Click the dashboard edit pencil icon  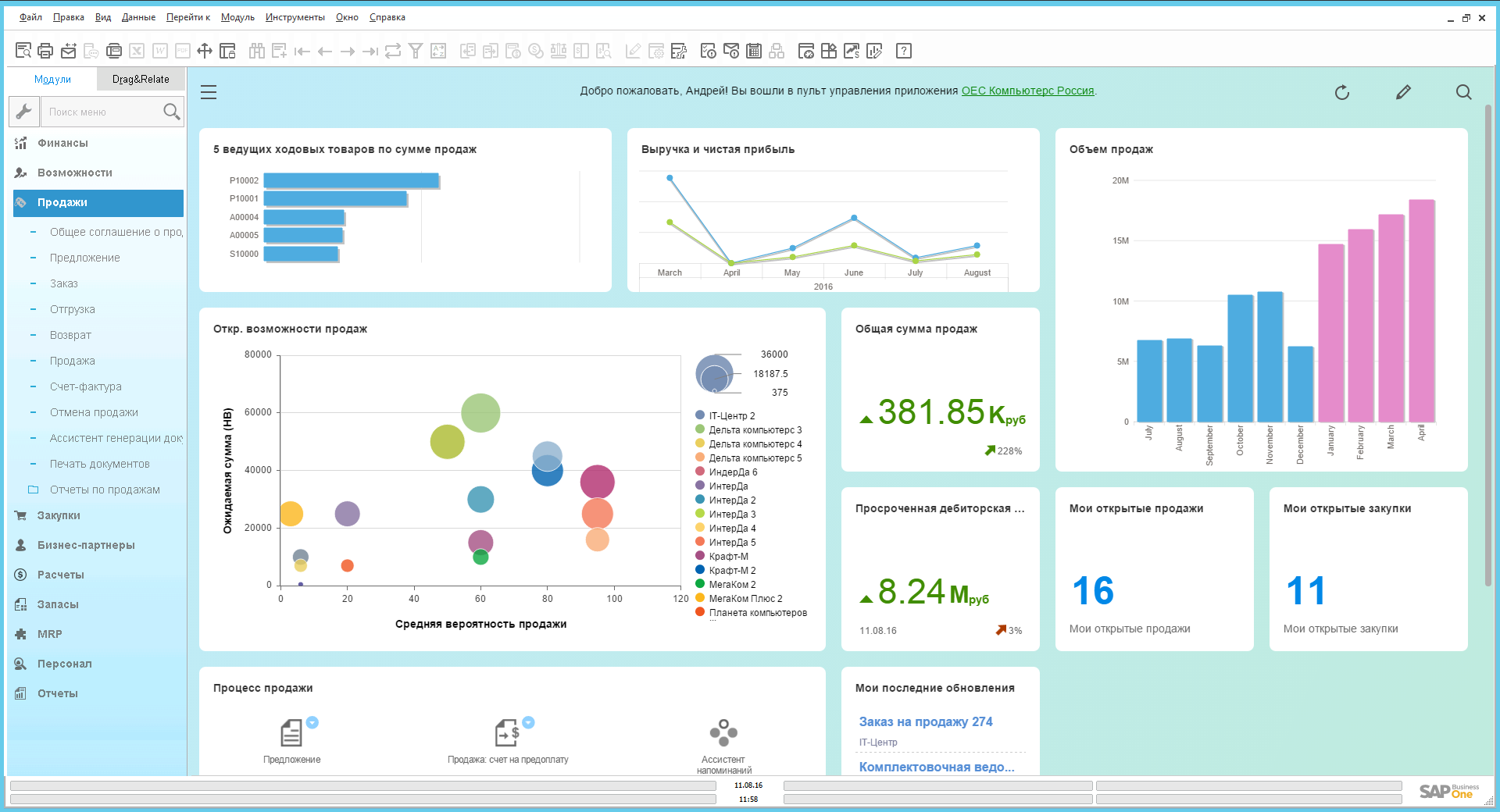(1403, 92)
